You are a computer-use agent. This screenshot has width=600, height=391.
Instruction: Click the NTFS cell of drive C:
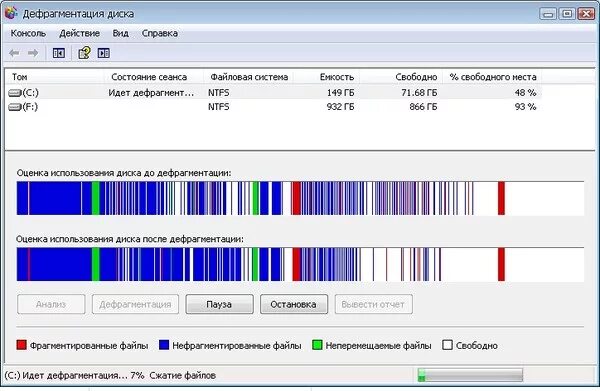(218, 93)
